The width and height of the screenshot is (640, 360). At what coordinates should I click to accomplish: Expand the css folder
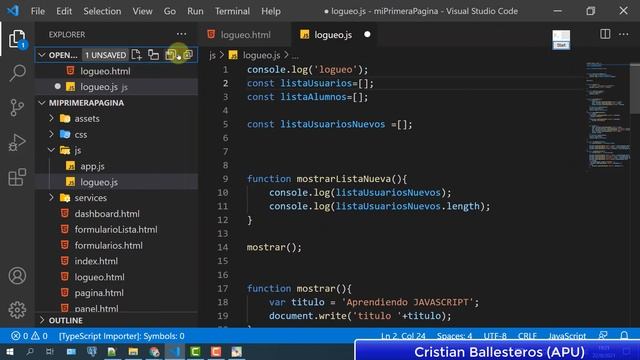pos(51,134)
